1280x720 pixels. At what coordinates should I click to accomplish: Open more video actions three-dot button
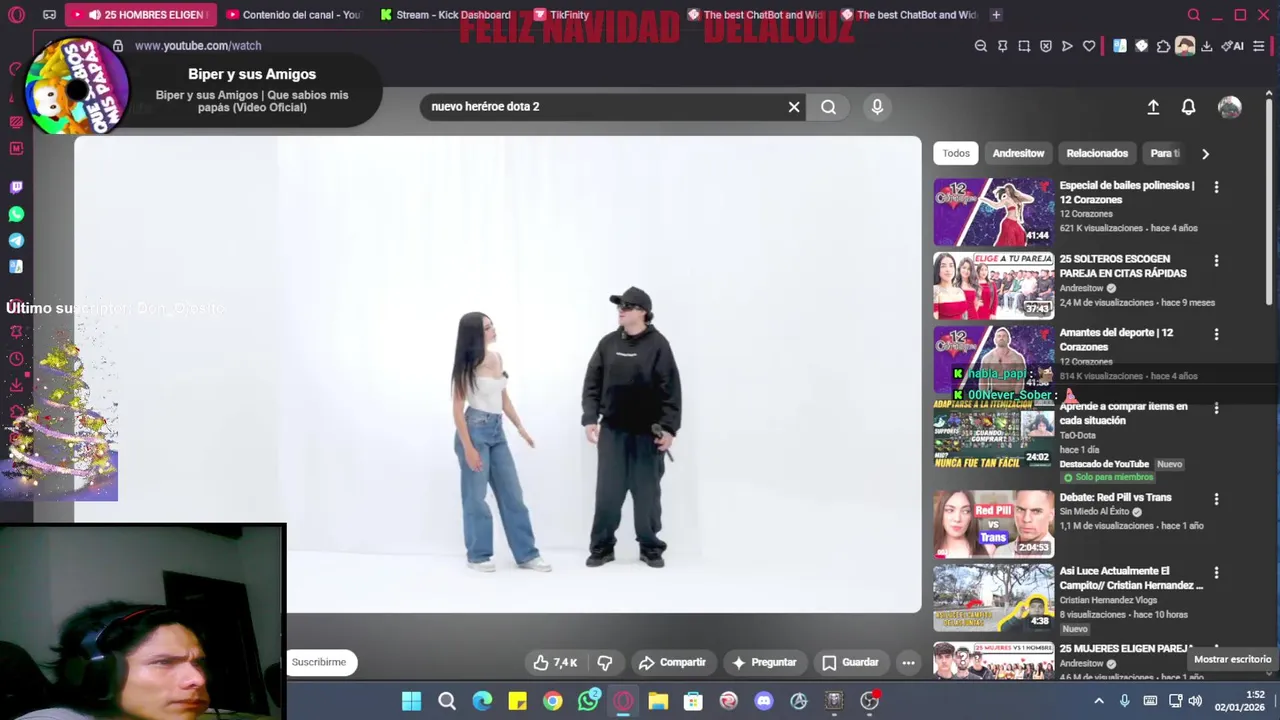tap(908, 662)
